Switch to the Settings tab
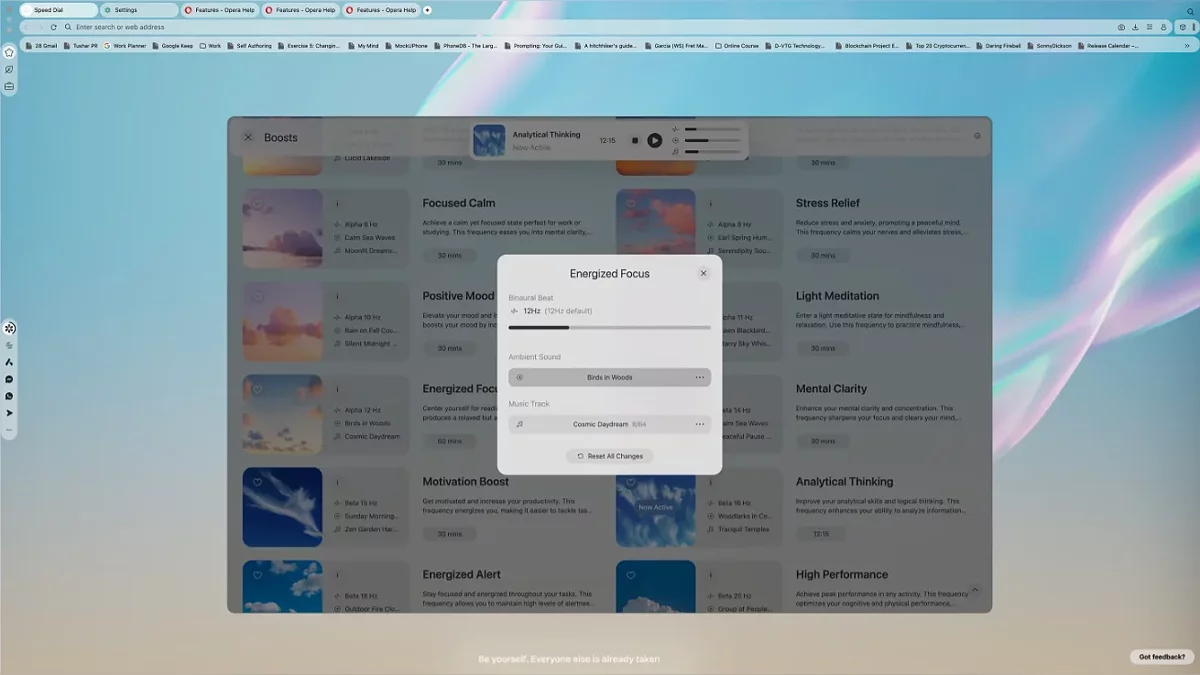This screenshot has width=1200, height=675. [x=140, y=10]
